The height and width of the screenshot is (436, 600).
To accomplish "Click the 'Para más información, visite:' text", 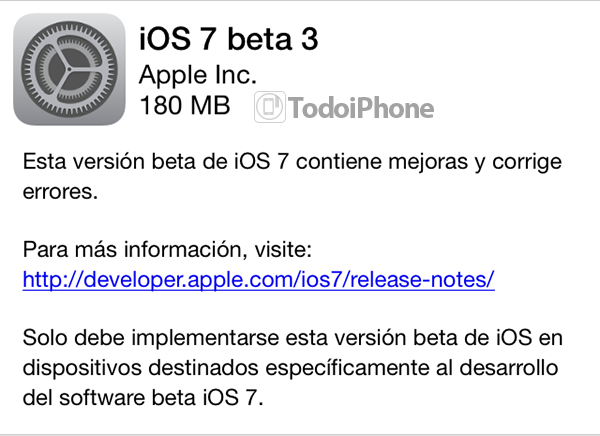I will (x=167, y=250).
